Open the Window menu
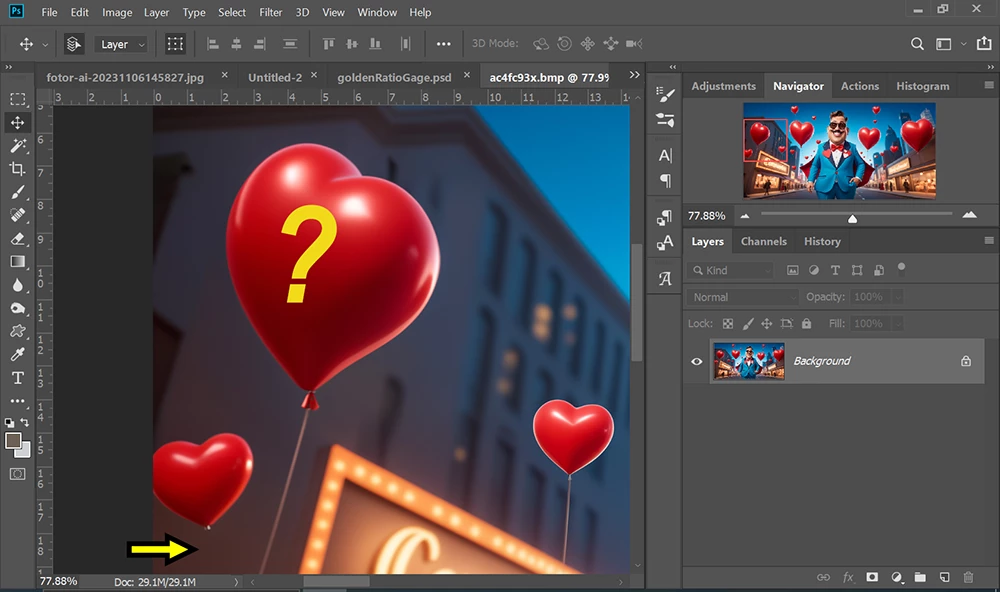Viewport: 1000px width, 592px height. coord(377,12)
